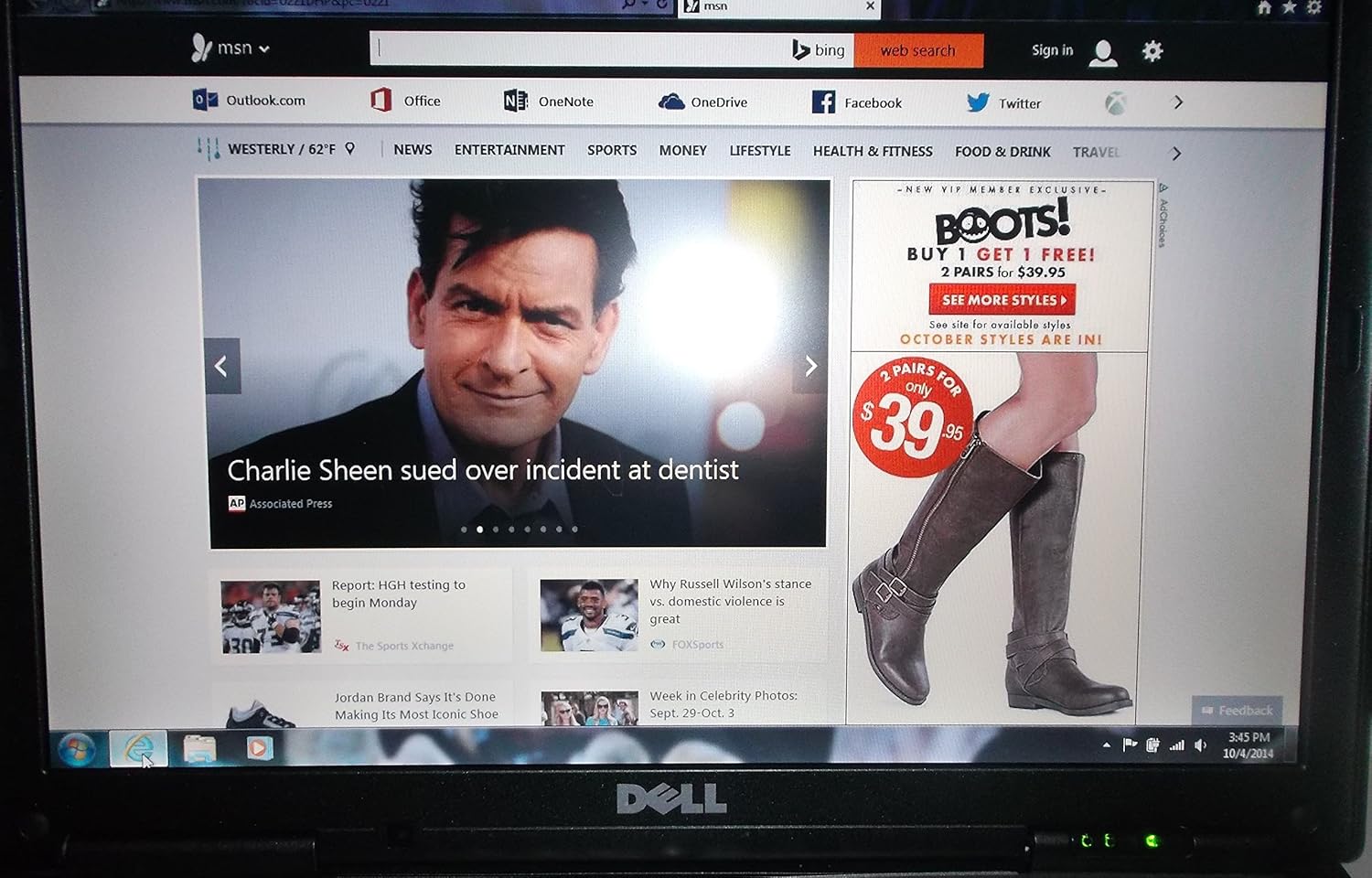
Task: Open the Outlook.com icon shortcut
Action: point(205,100)
